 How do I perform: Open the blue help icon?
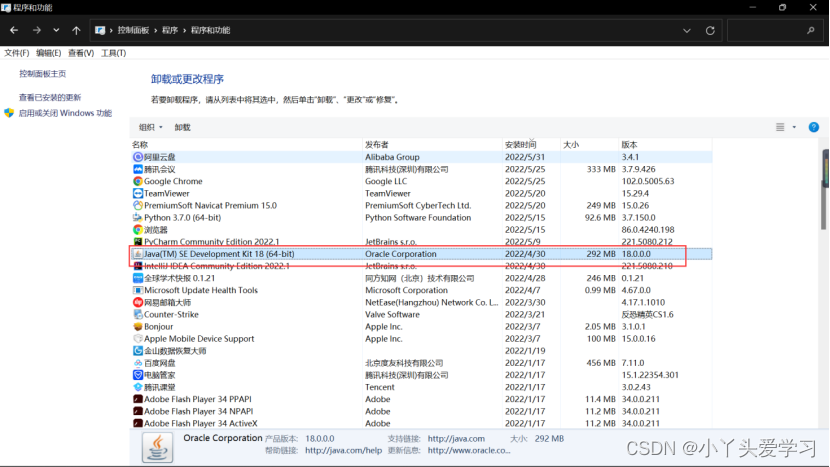(x=814, y=127)
